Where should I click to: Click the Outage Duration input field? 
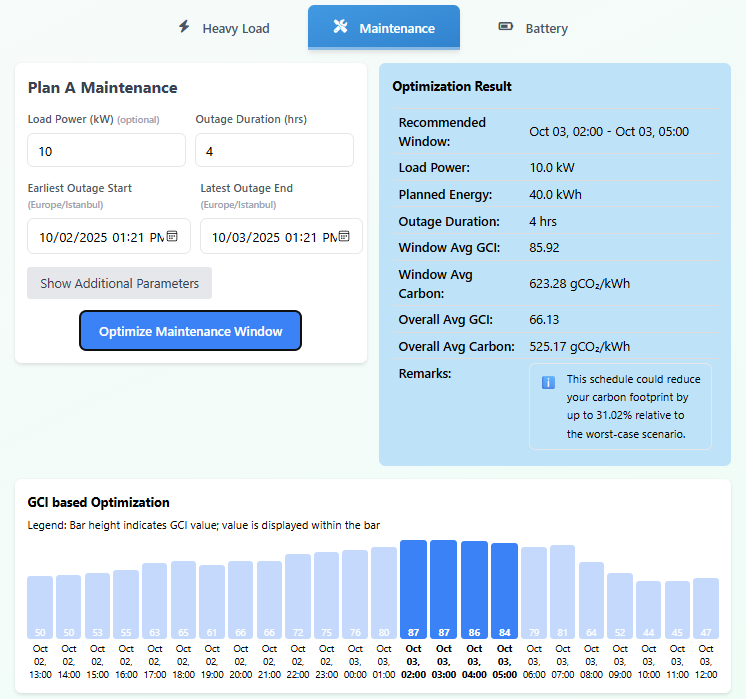(x=274, y=151)
